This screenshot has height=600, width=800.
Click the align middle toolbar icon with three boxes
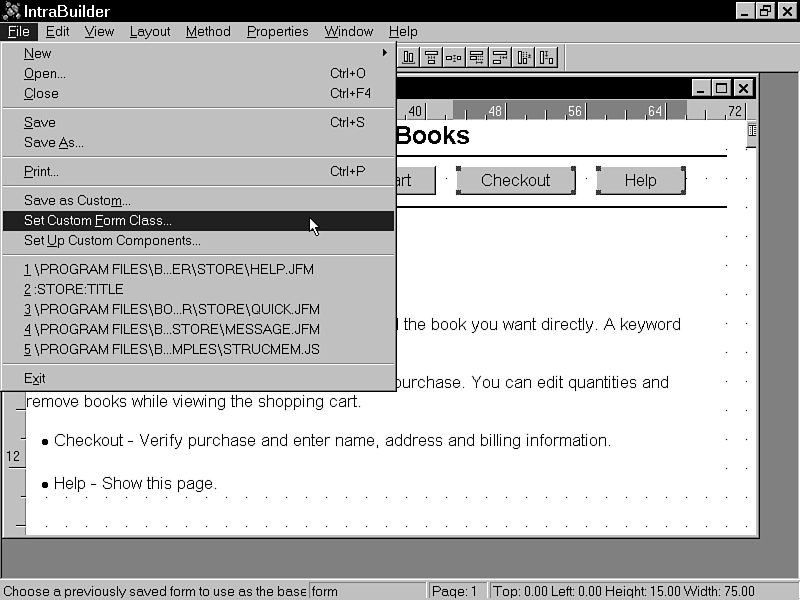coord(454,58)
